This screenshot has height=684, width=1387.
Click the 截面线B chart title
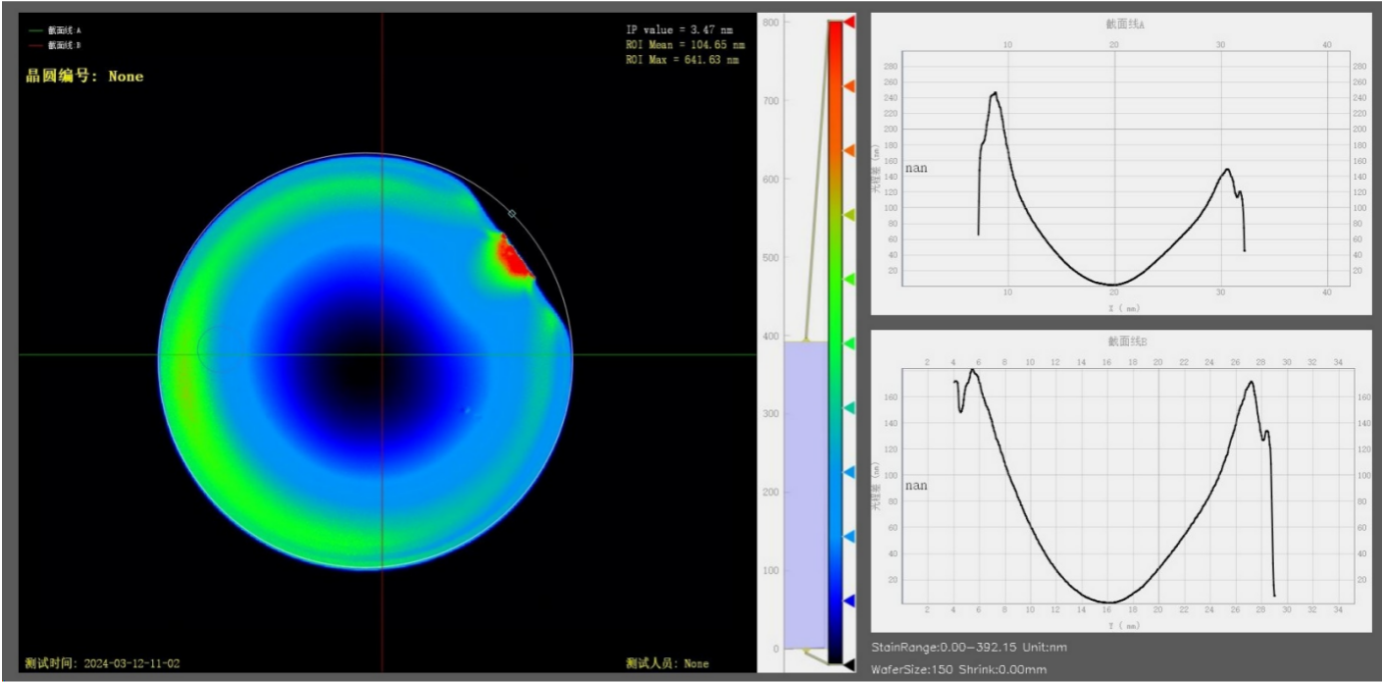tap(1127, 341)
